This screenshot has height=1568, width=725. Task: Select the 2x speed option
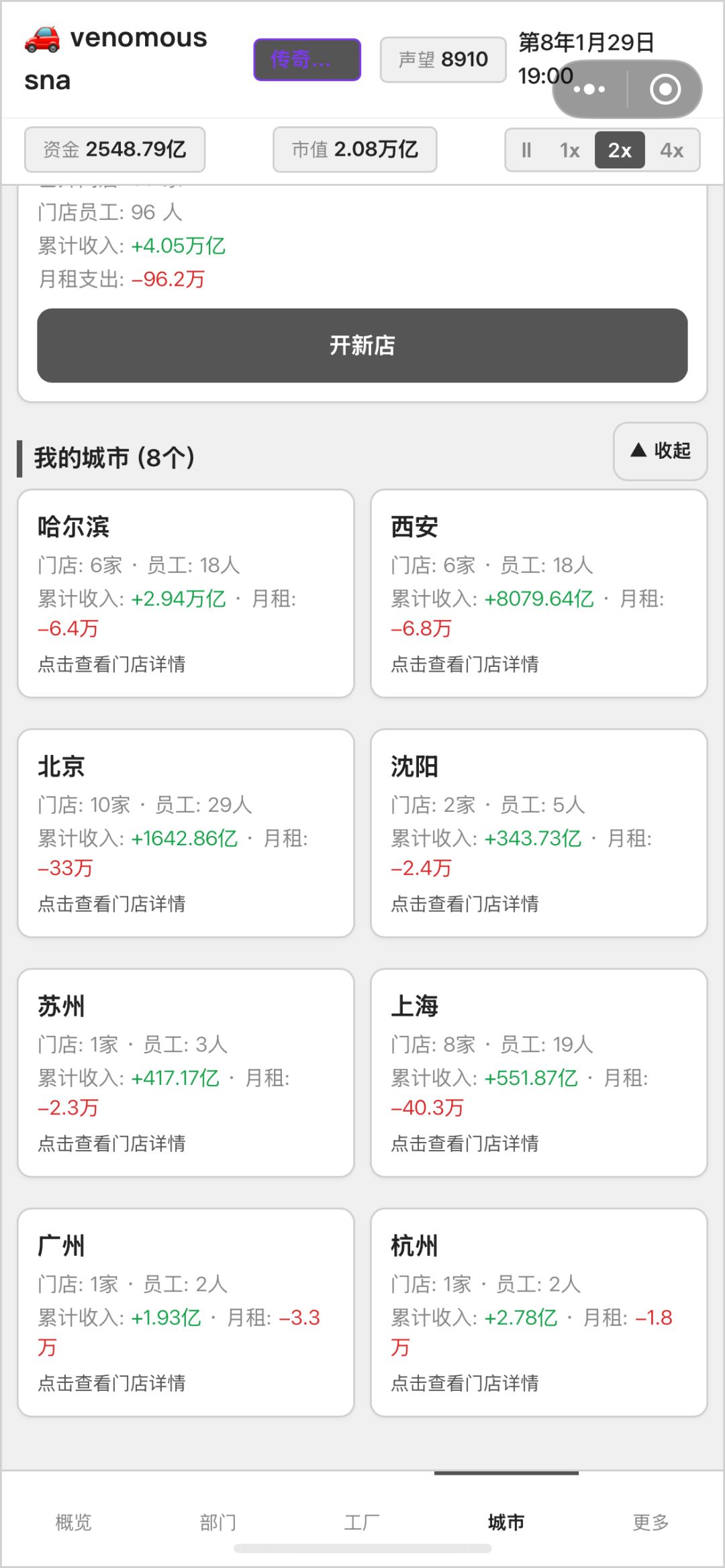pos(620,150)
